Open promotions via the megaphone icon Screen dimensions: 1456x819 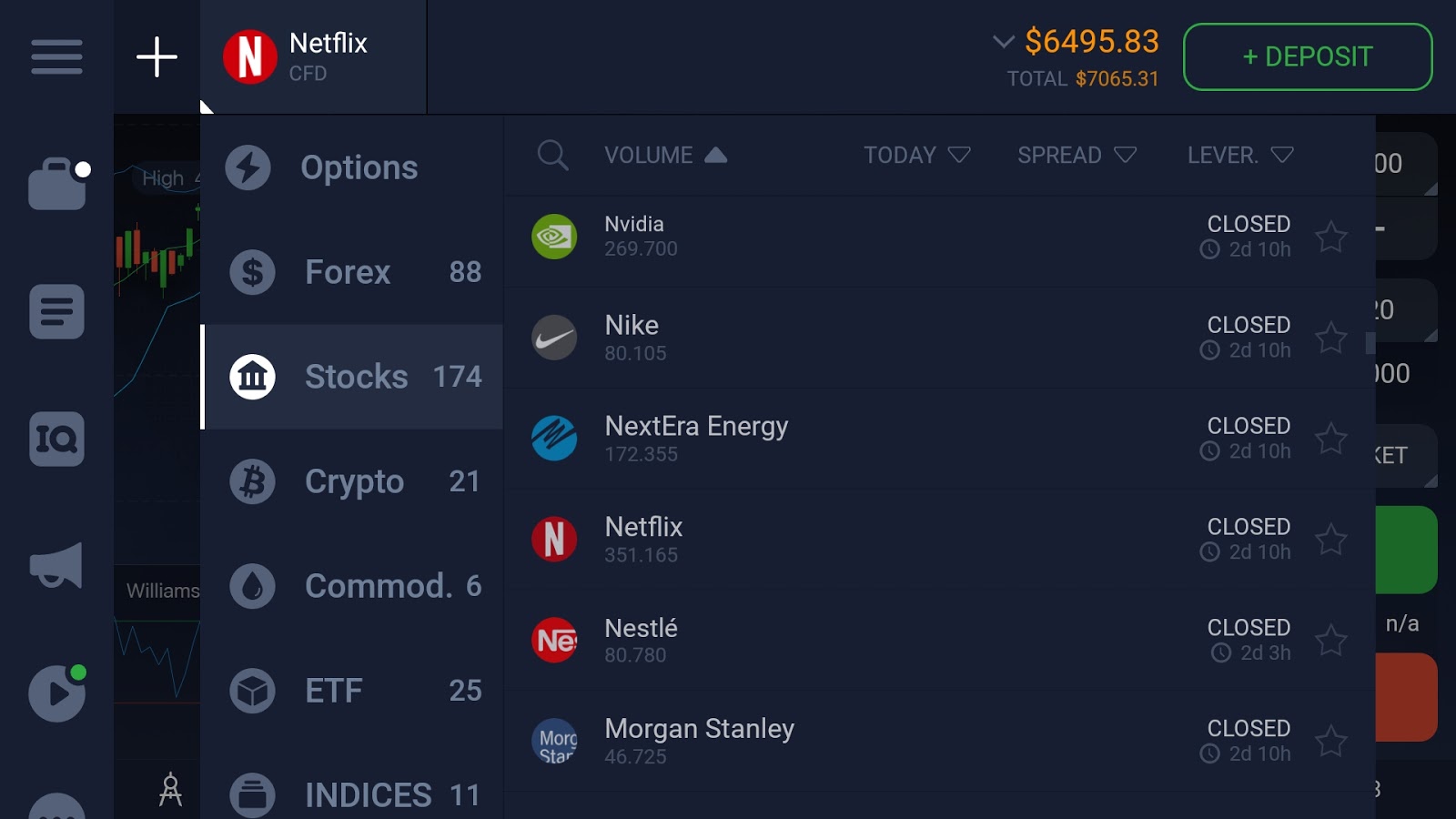(56, 566)
